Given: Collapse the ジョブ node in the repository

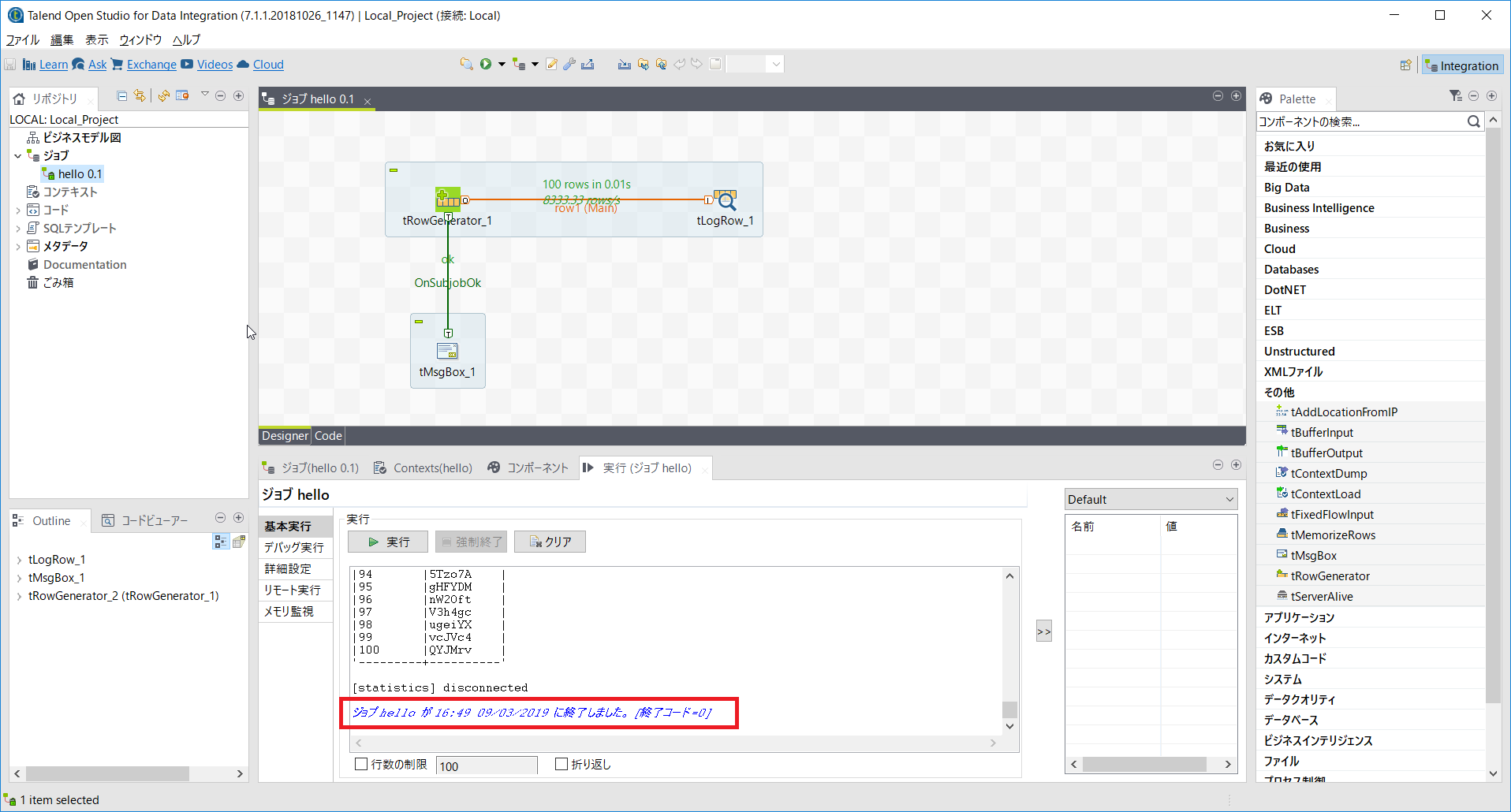Looking at the screenshot, I should [x=18, y=155].
